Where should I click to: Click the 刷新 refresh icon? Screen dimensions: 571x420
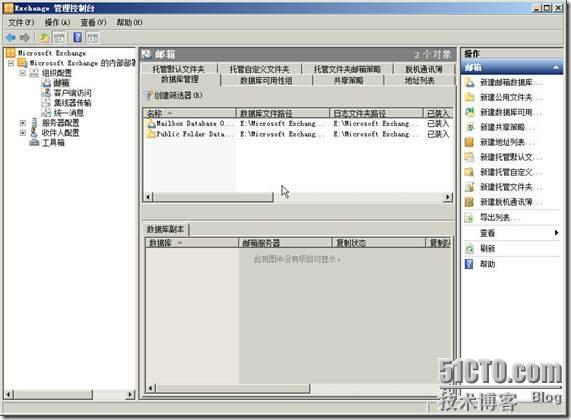470,248
